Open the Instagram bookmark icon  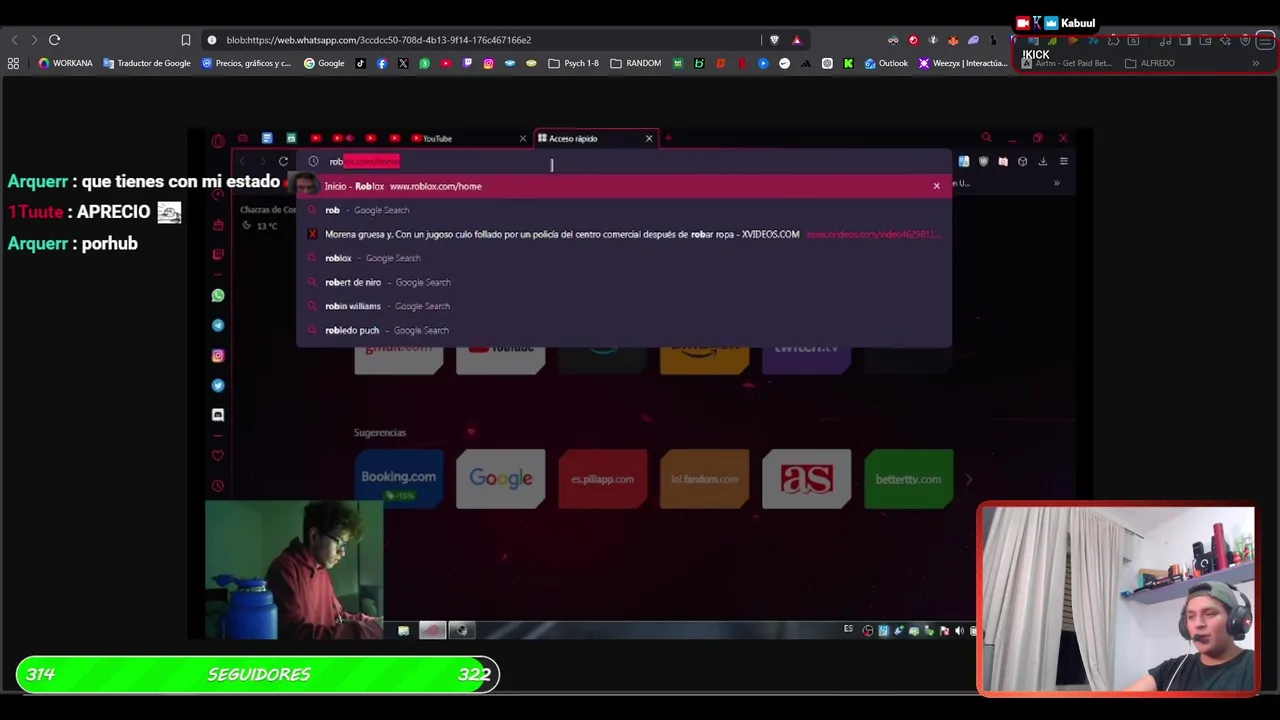[x=488, y=63]
